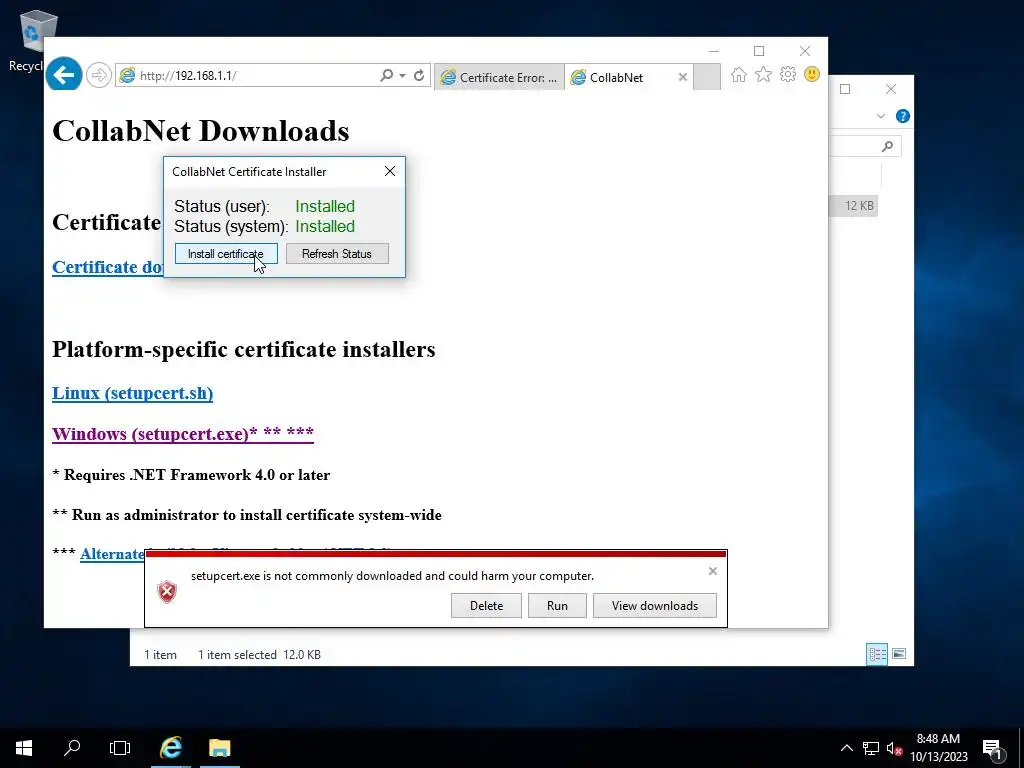Click the IE forward arrow button
Viewport: 1024px width, 768px height.
[x=99, y=75]
